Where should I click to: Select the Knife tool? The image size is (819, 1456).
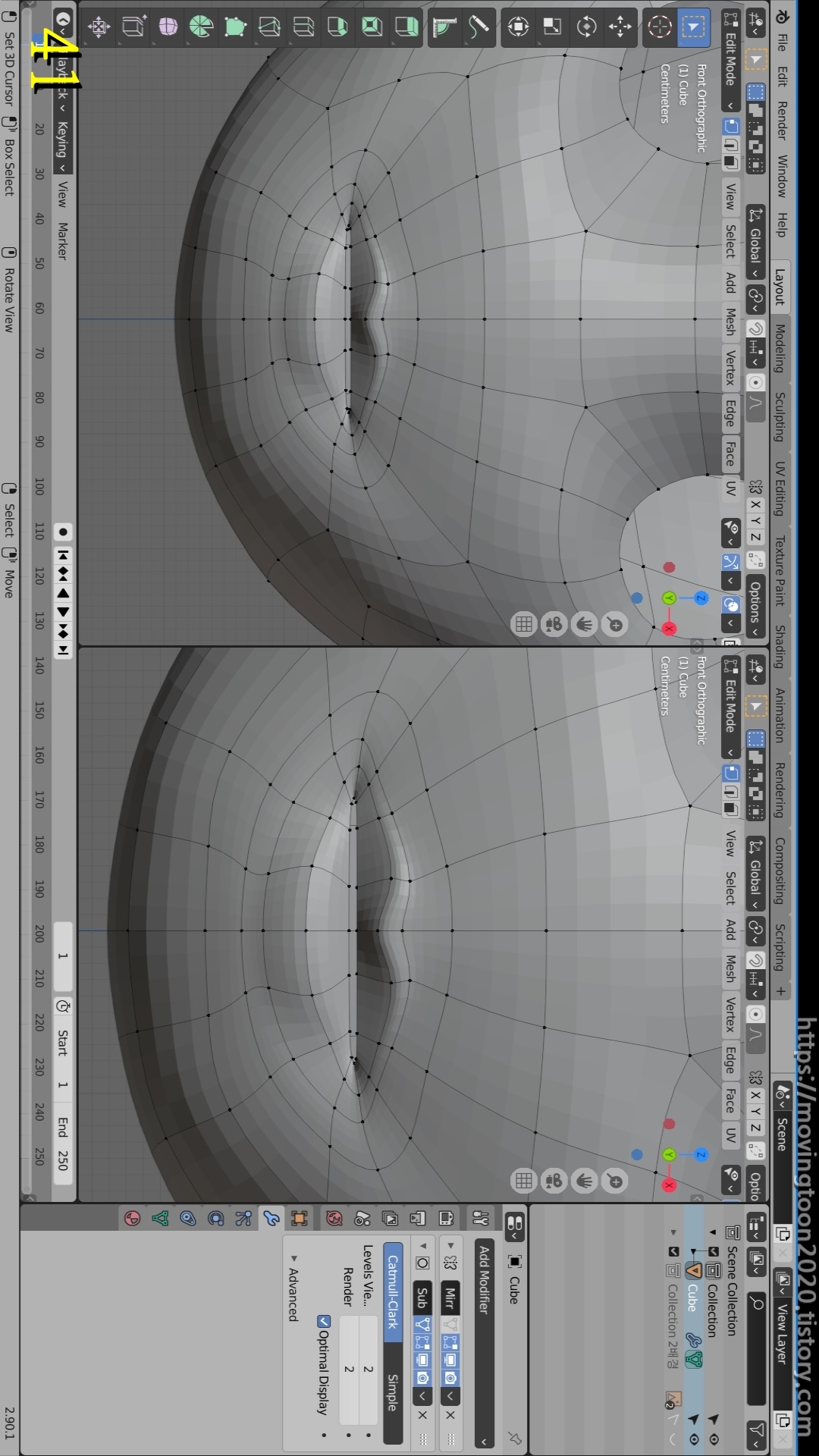[x=270, y=27]
